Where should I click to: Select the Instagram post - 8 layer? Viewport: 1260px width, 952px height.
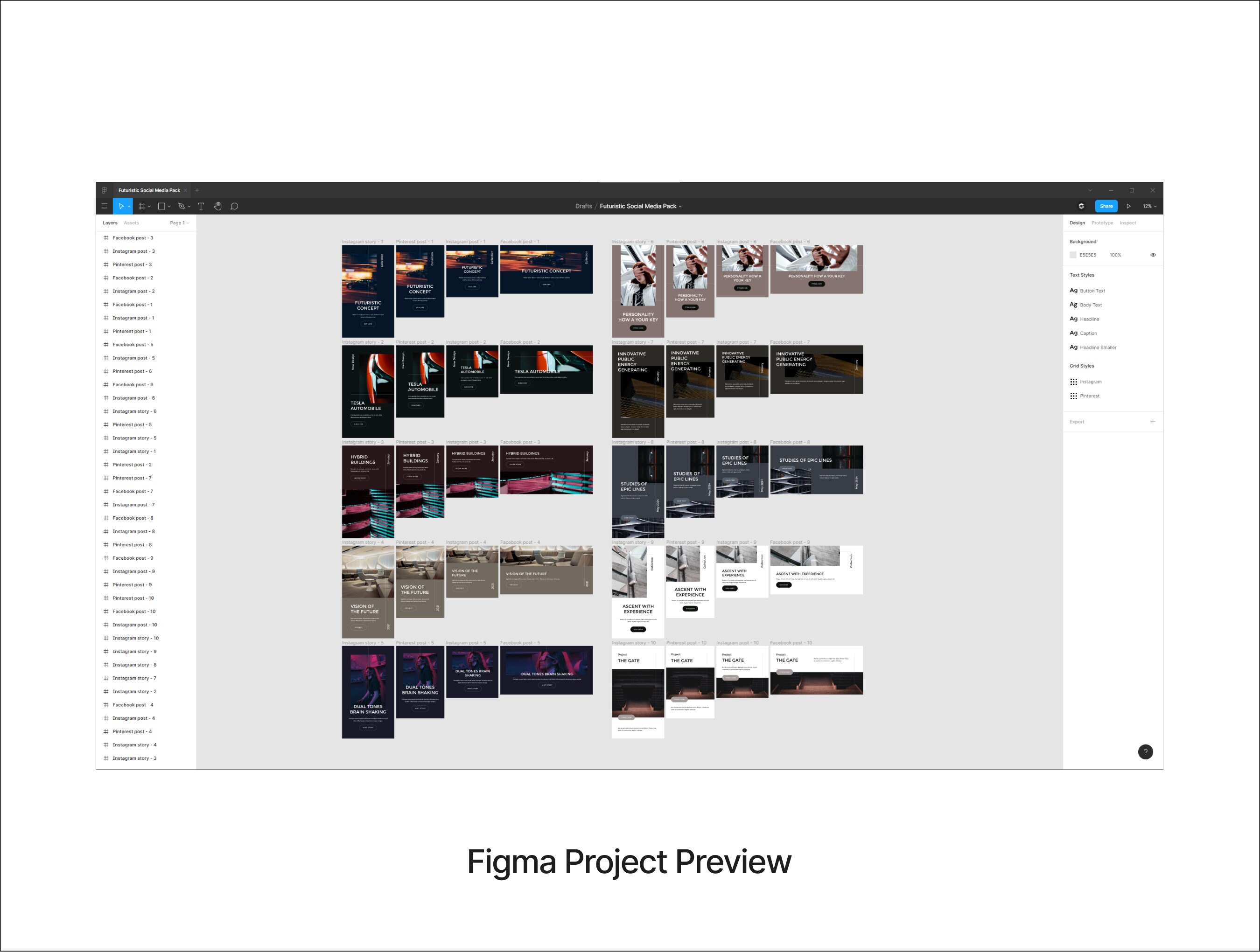pos(147,531)
